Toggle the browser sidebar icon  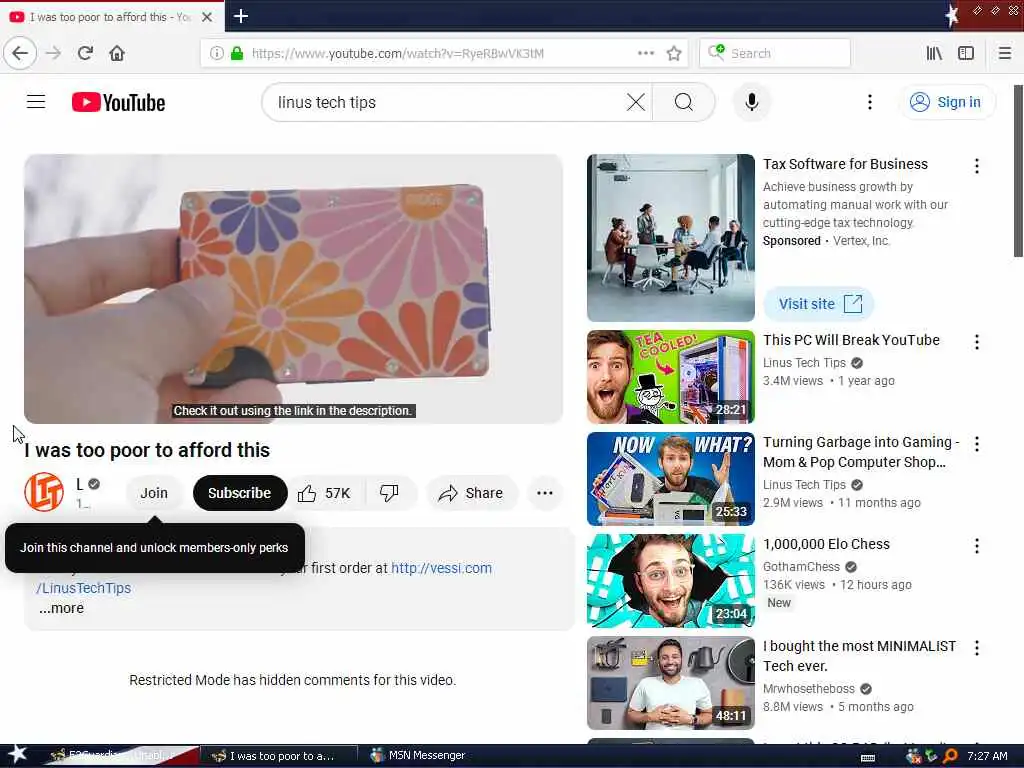[966, 54]
